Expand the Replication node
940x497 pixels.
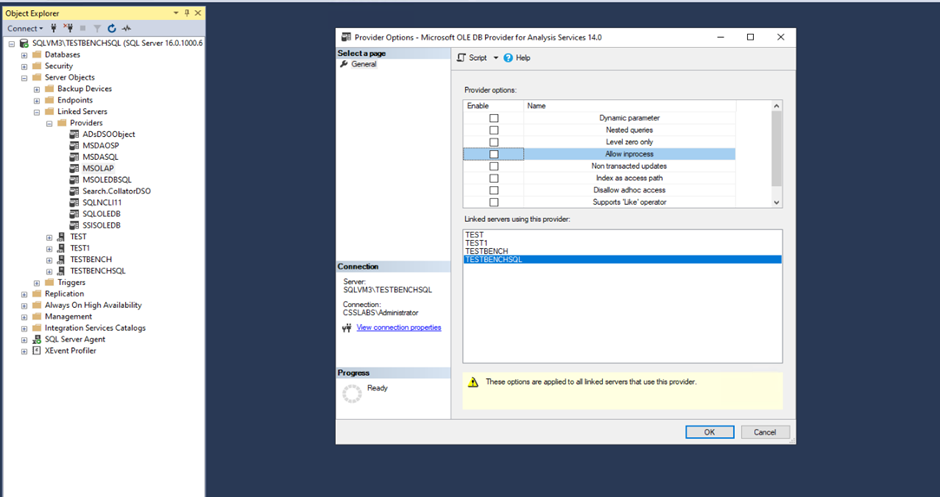(24, 294)
